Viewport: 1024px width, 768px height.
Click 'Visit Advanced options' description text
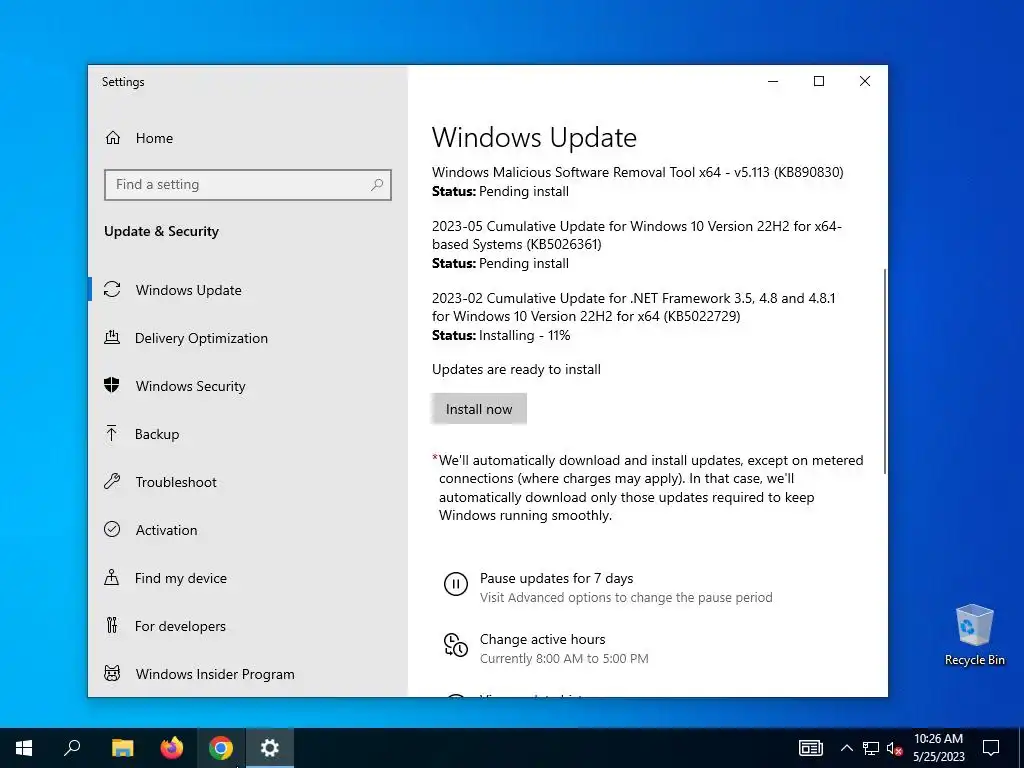pos(626,598)
